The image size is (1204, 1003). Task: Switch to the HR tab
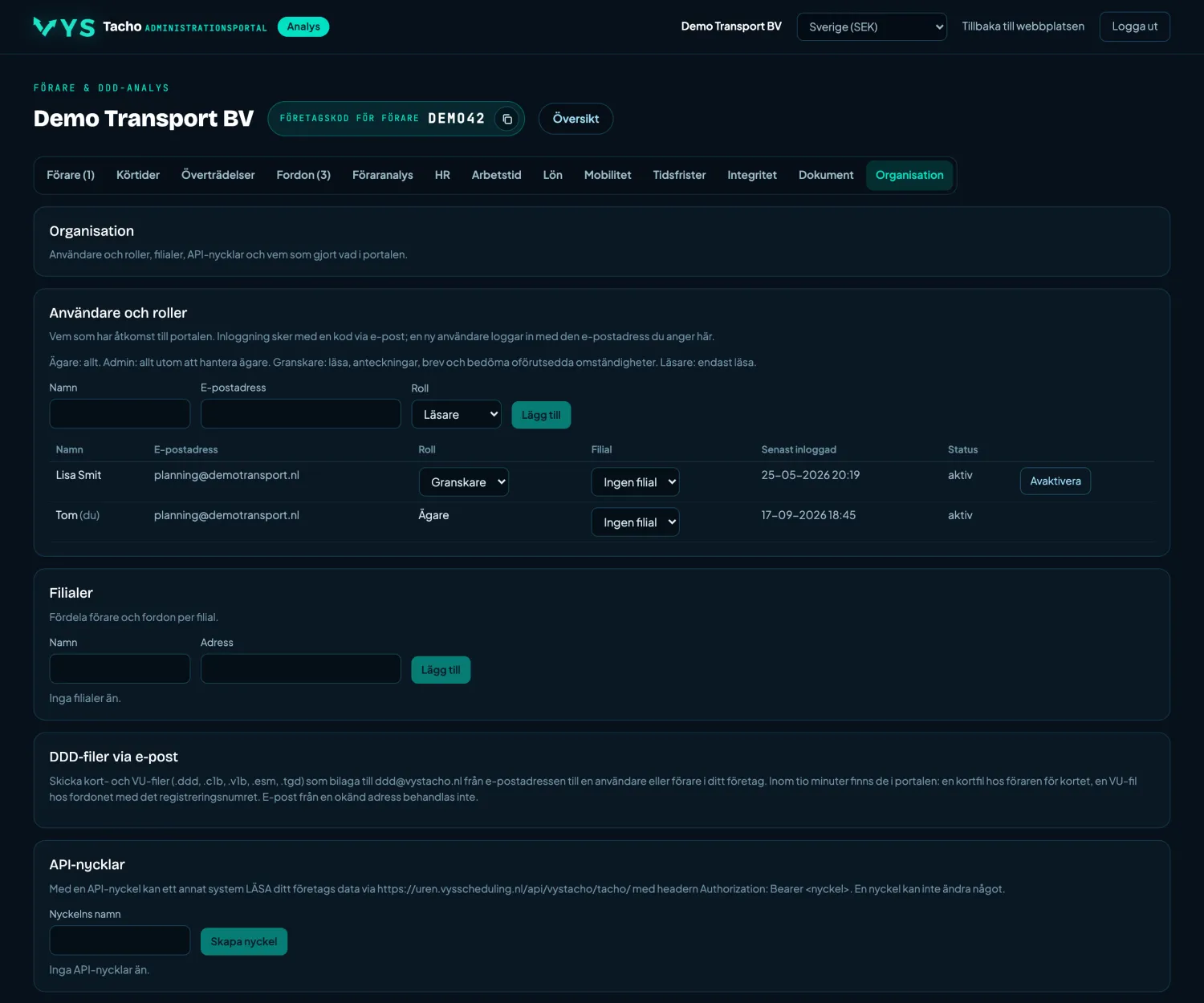(442, 175)
